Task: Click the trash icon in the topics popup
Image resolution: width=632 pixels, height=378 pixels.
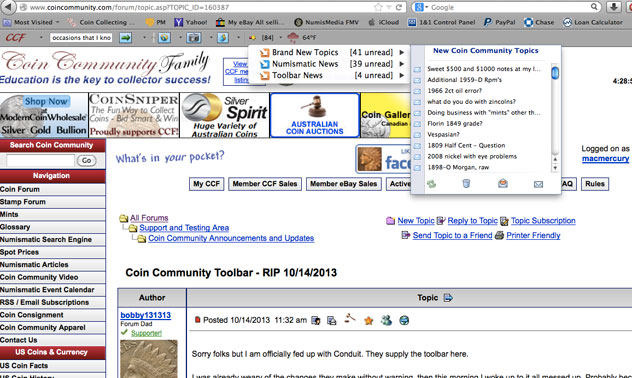Action: tap(466, 184)
